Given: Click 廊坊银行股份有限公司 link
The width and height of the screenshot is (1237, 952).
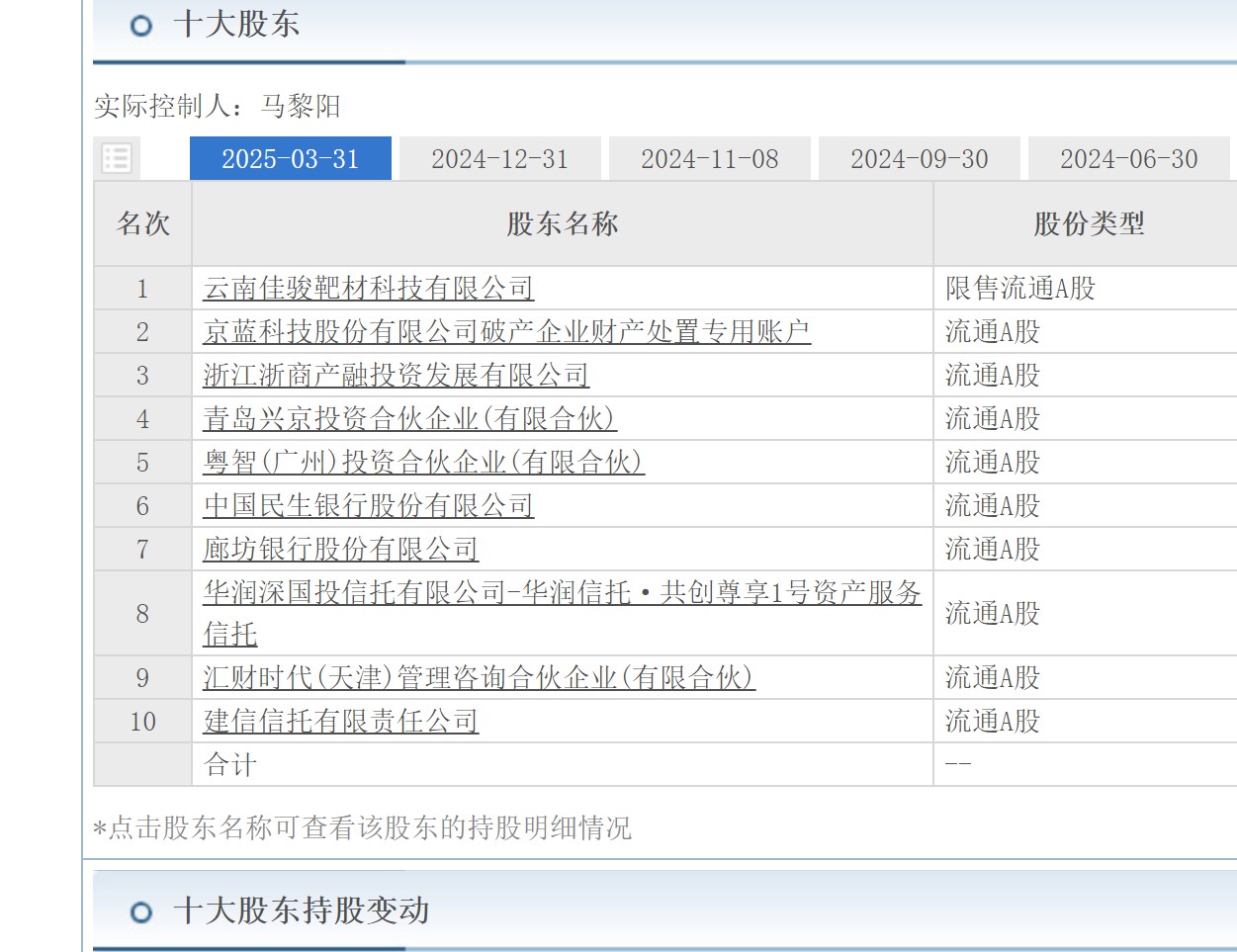Looking at the screenshot, I should 340,549.
